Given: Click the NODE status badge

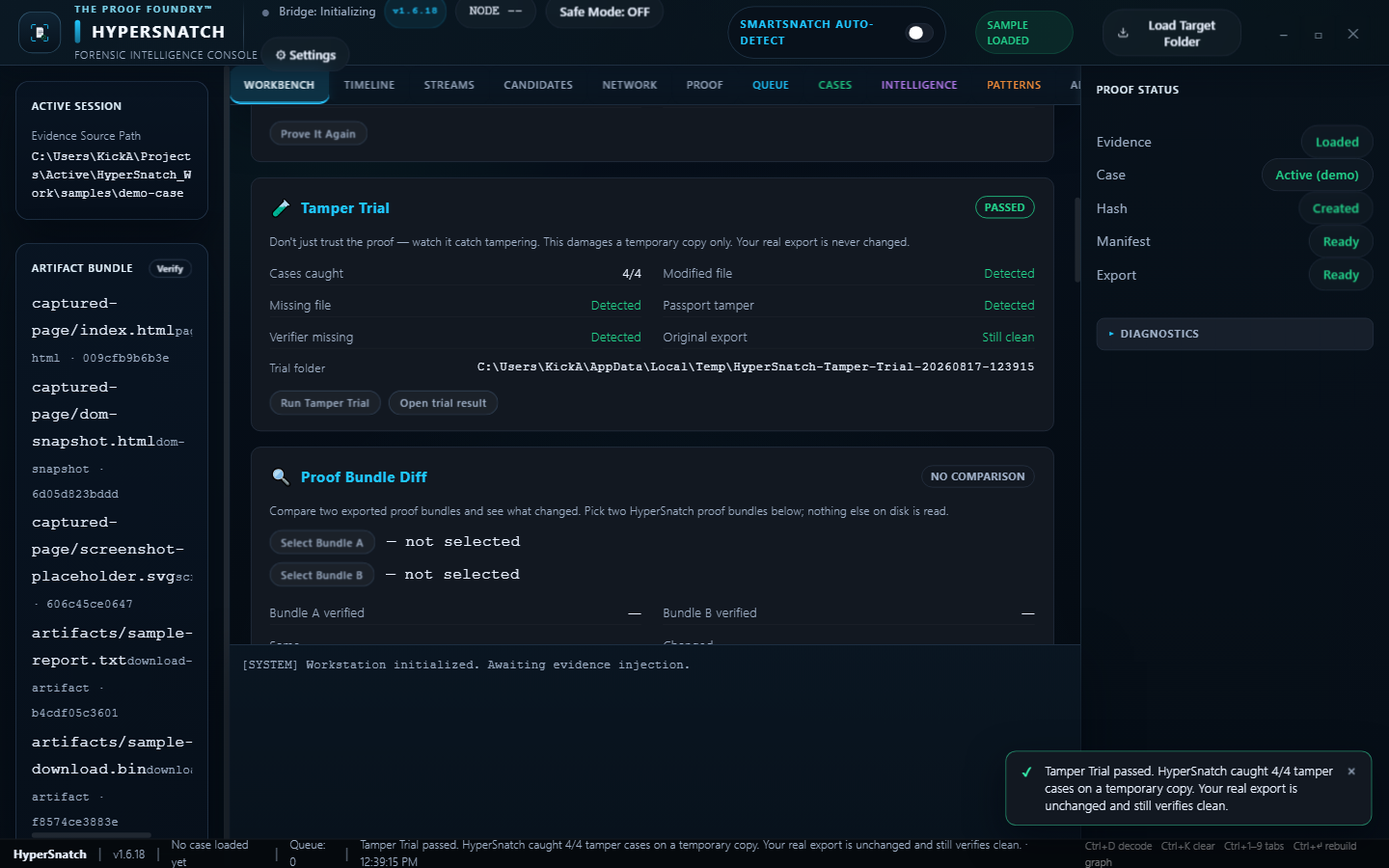Looking at the screenshot, I should pyautogui.click(x=496, y=12).
